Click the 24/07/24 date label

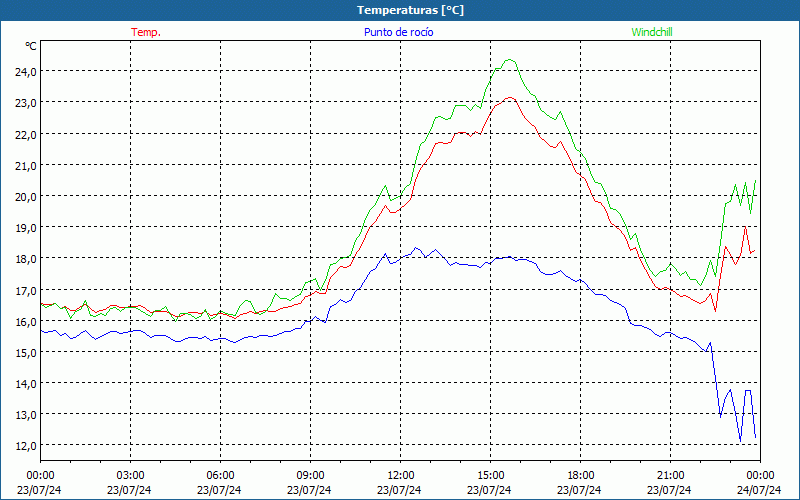tap(759, 490)
